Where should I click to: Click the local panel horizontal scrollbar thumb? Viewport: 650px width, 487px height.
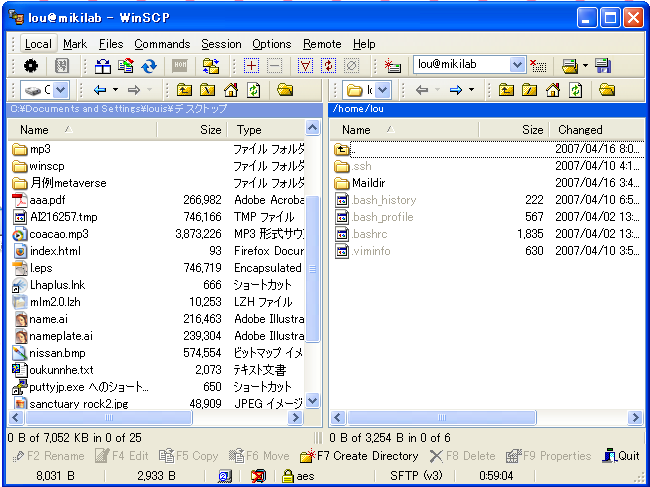109,417
